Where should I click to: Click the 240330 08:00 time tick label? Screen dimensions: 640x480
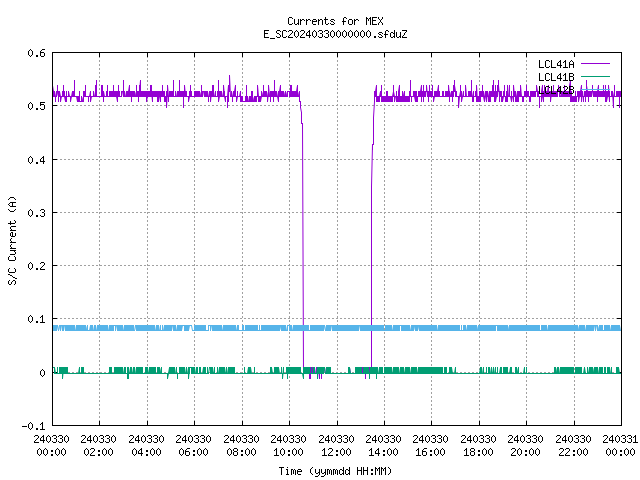point(241,446)
